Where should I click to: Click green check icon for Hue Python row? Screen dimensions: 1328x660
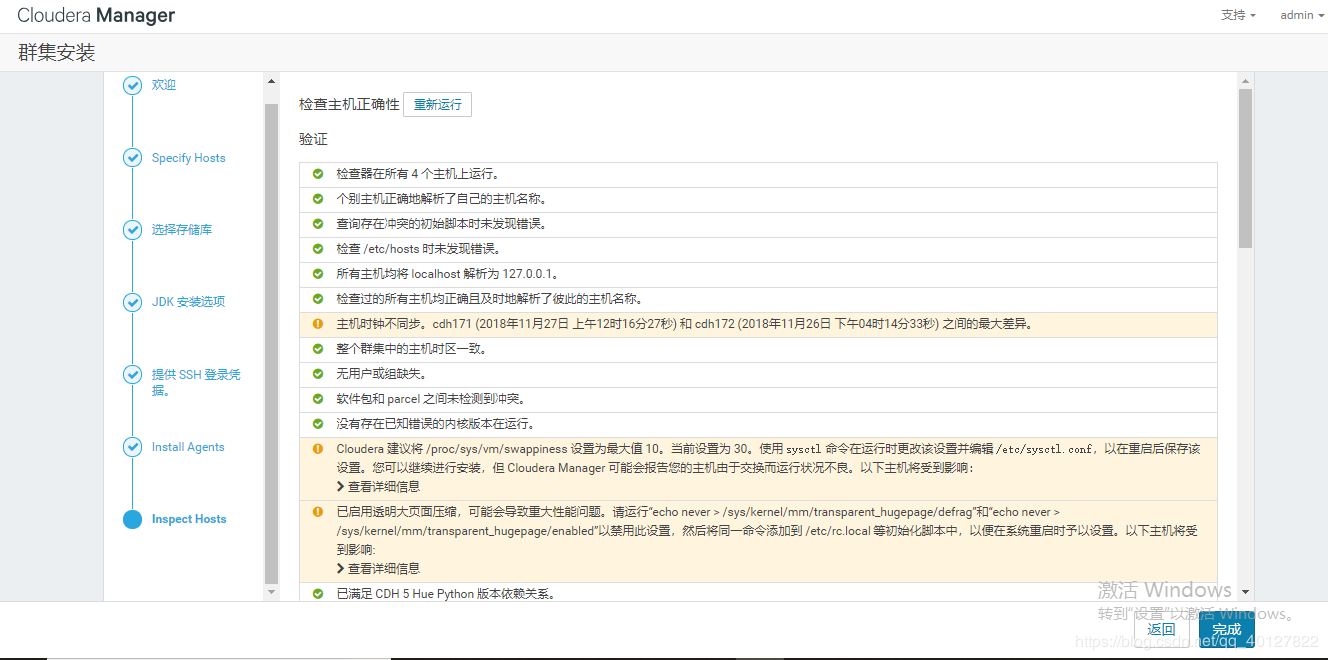point(318,594)
